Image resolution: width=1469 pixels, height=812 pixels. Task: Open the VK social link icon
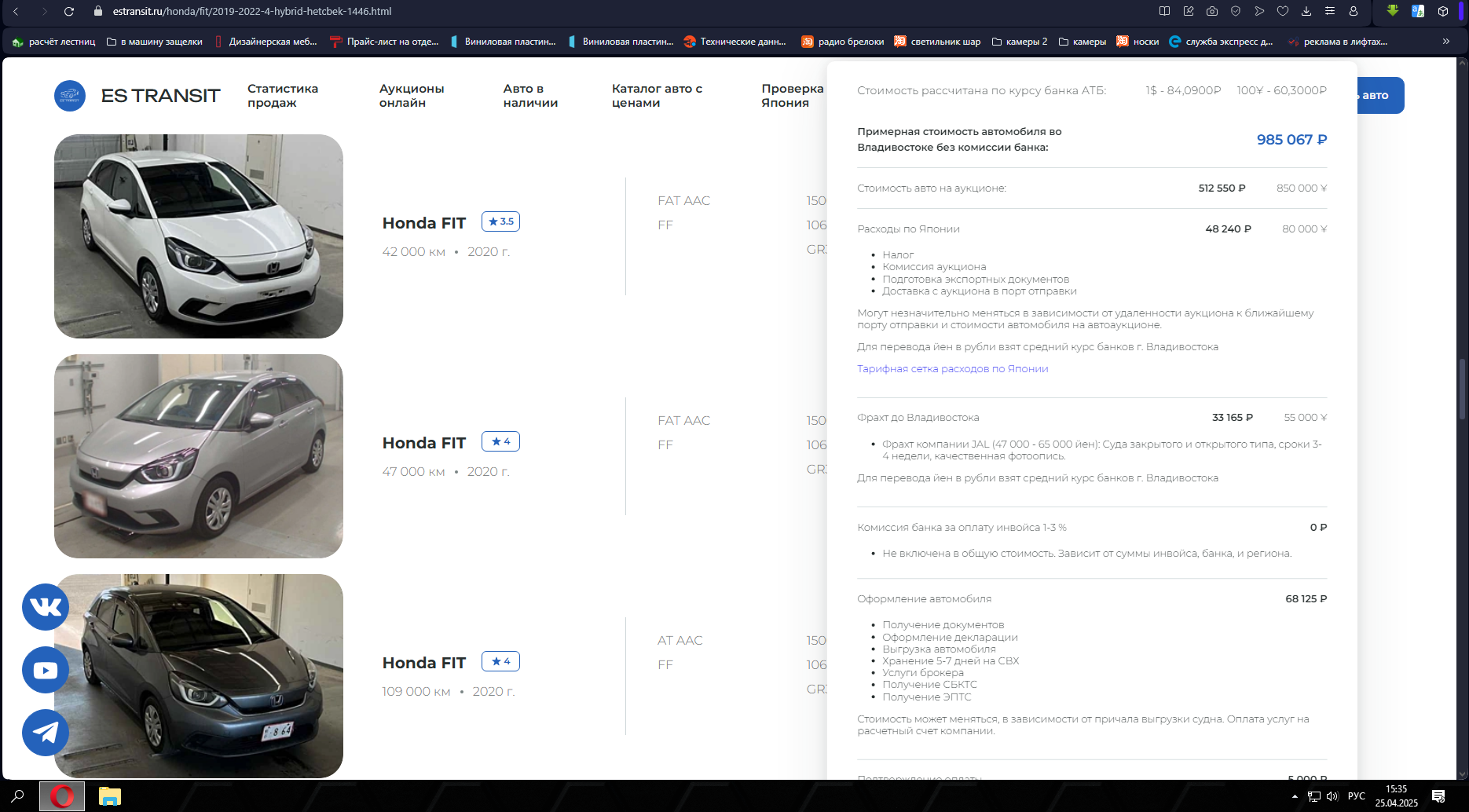point(46,607)
